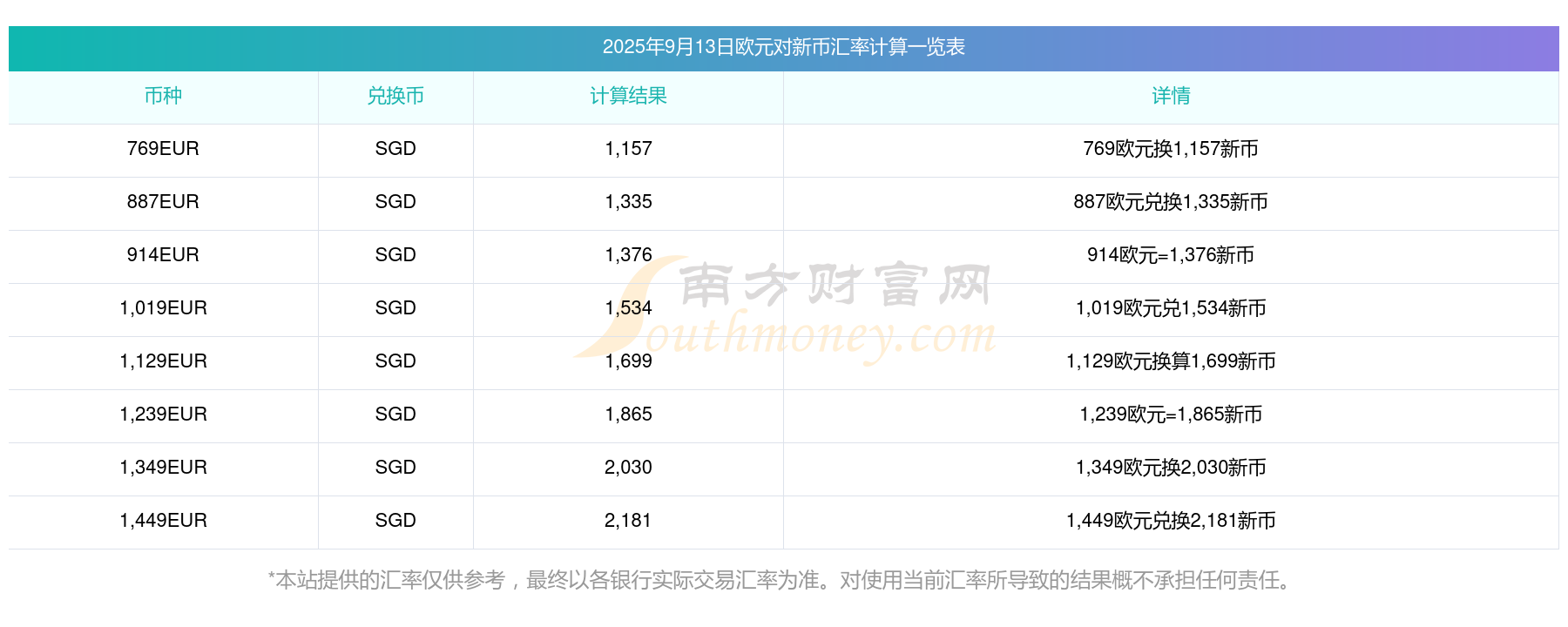Click the detail 1,239欧元=1,865新币
1568x627 pixels.
(1171, 415)
